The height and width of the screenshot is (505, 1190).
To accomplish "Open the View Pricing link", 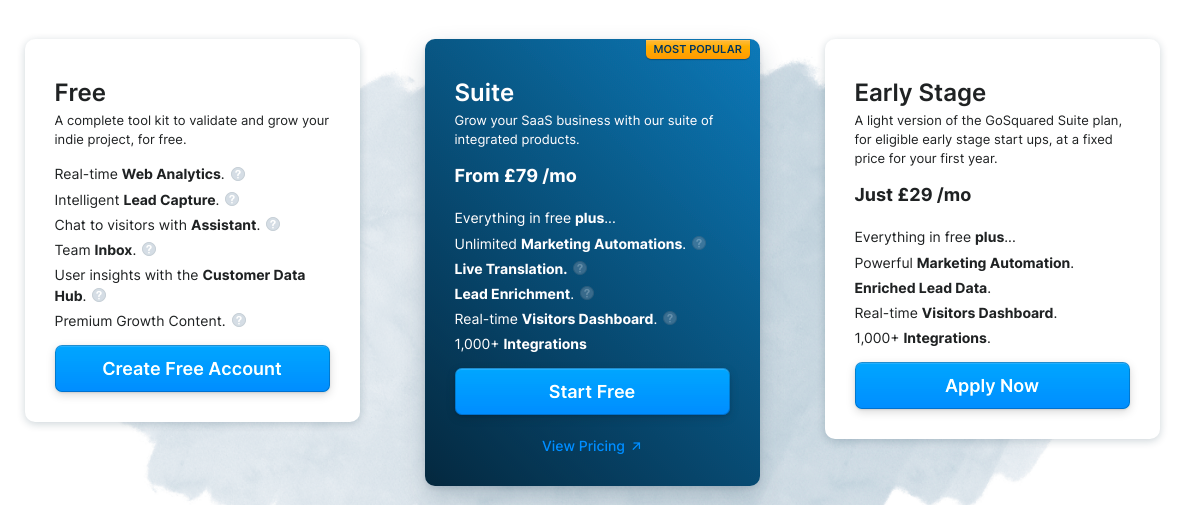I will (x=592, y=446).
